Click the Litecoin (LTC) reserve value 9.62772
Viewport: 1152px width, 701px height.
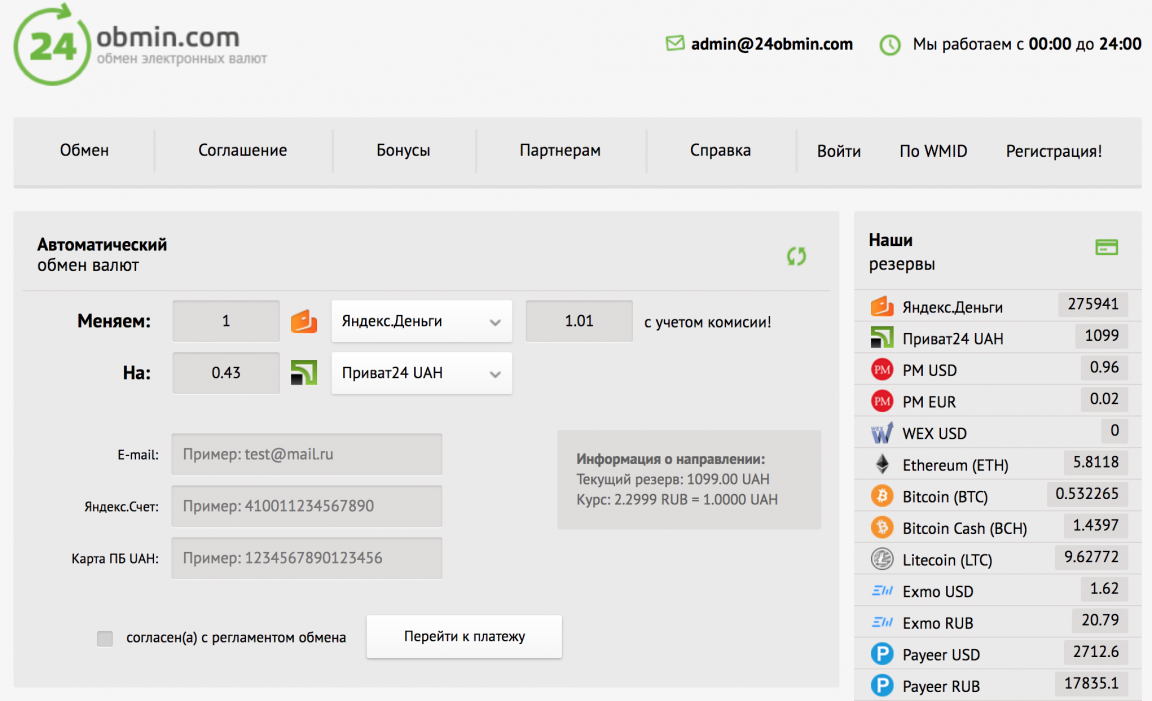[1092, 556]
